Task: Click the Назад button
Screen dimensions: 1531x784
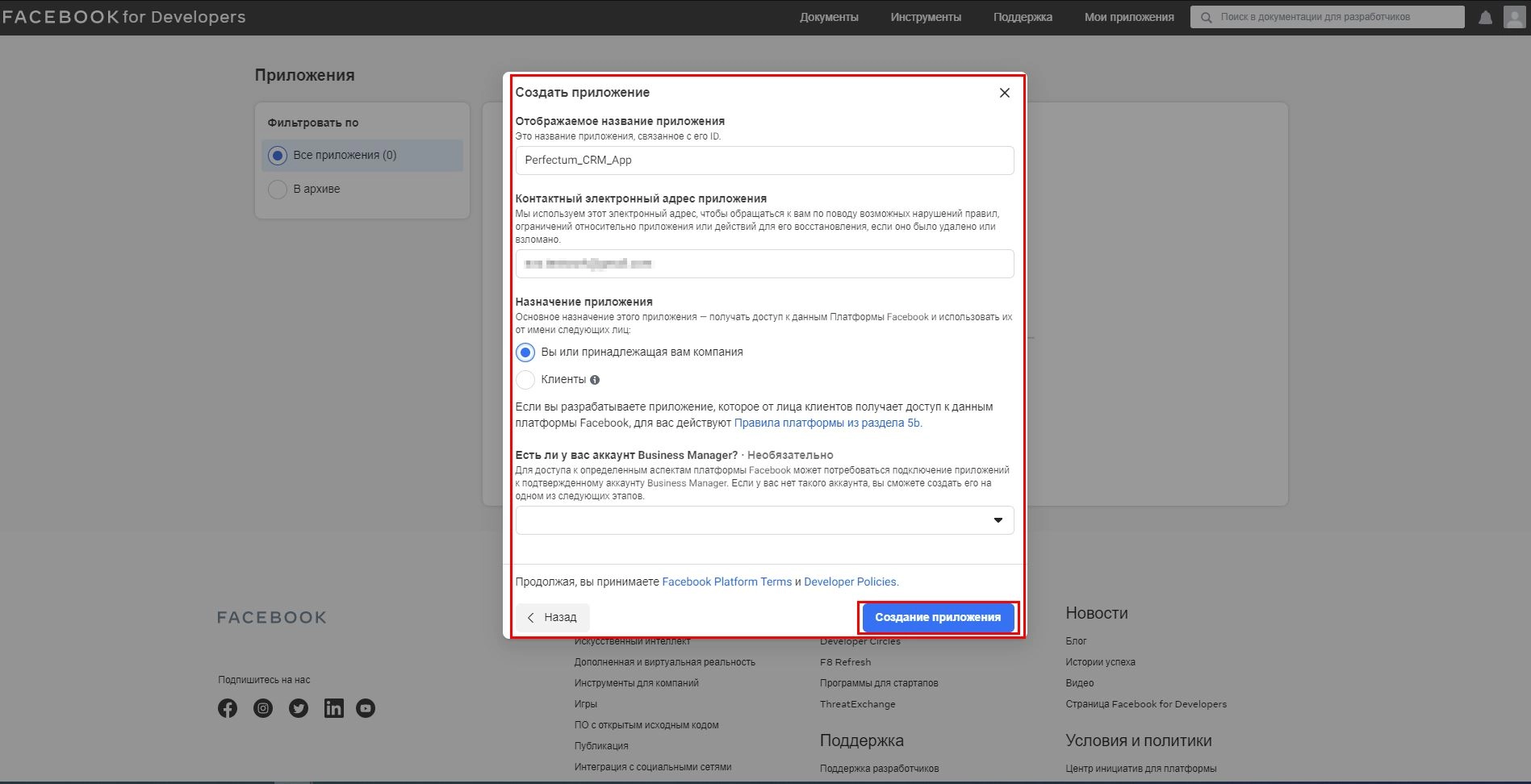Action: [553, 618]
